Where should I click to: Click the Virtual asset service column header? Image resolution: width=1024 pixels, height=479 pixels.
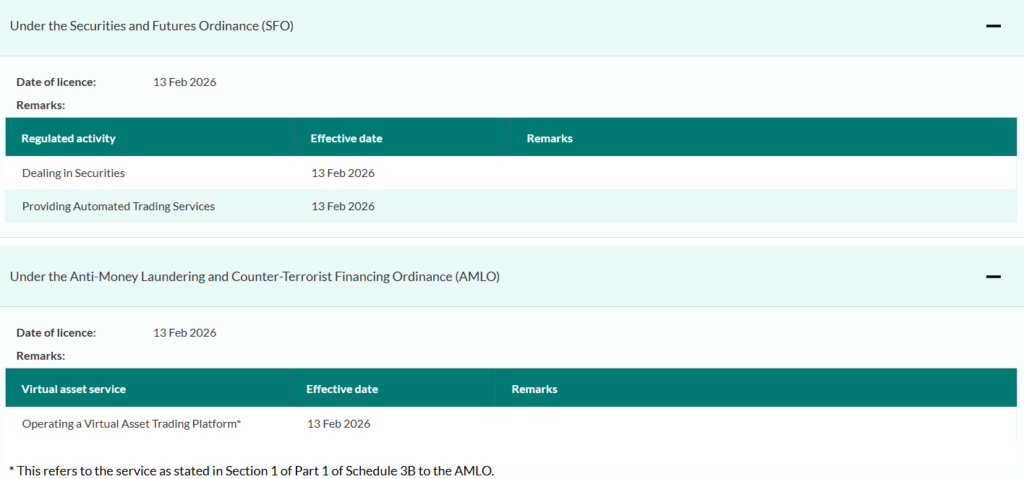(74, 389)
